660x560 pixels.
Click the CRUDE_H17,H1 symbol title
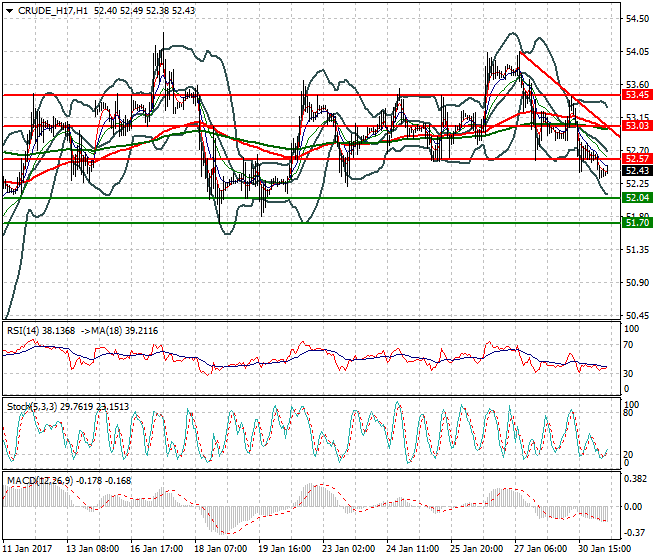(x=52, y=10)
